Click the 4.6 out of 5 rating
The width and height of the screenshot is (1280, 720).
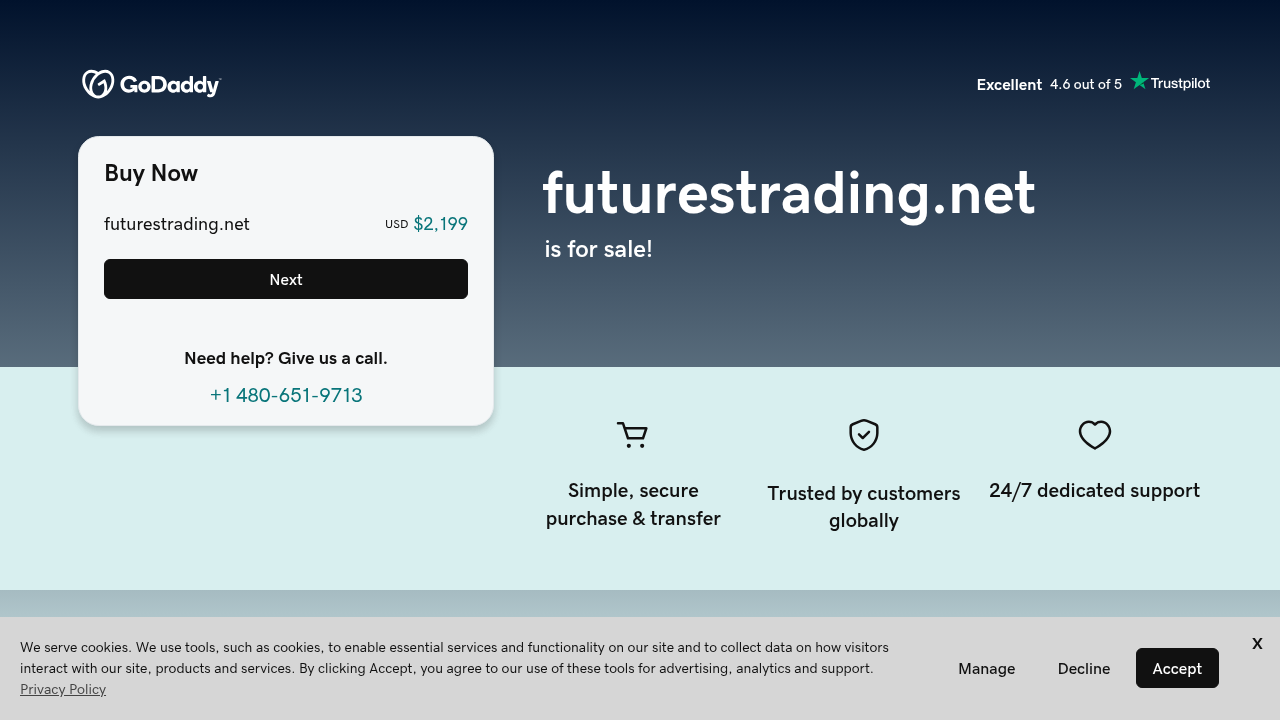tap(1086, 84)
